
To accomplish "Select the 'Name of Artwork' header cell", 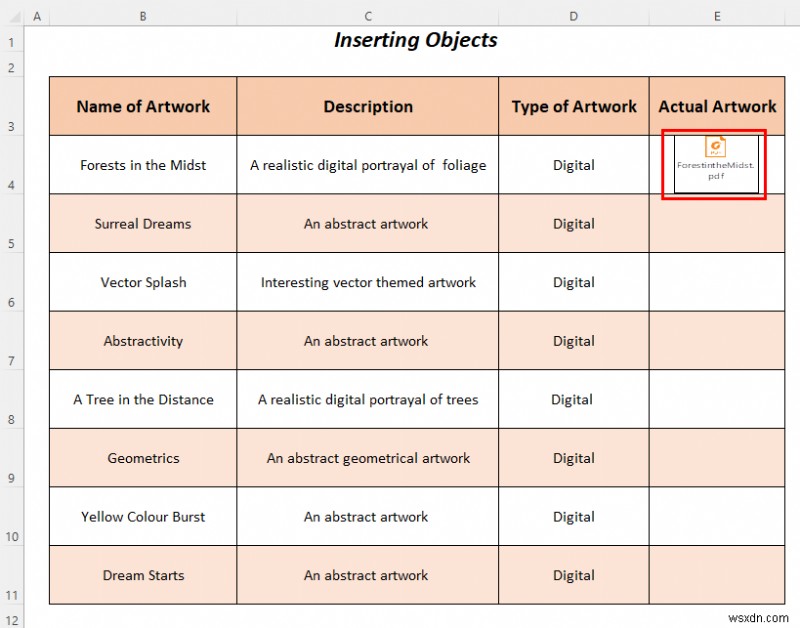I will [143, 106].
